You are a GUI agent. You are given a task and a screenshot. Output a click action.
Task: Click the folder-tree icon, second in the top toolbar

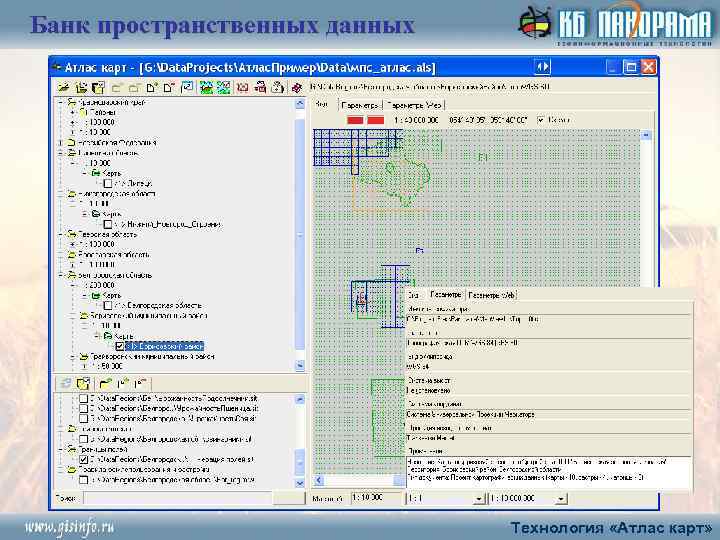coord(81,87)
